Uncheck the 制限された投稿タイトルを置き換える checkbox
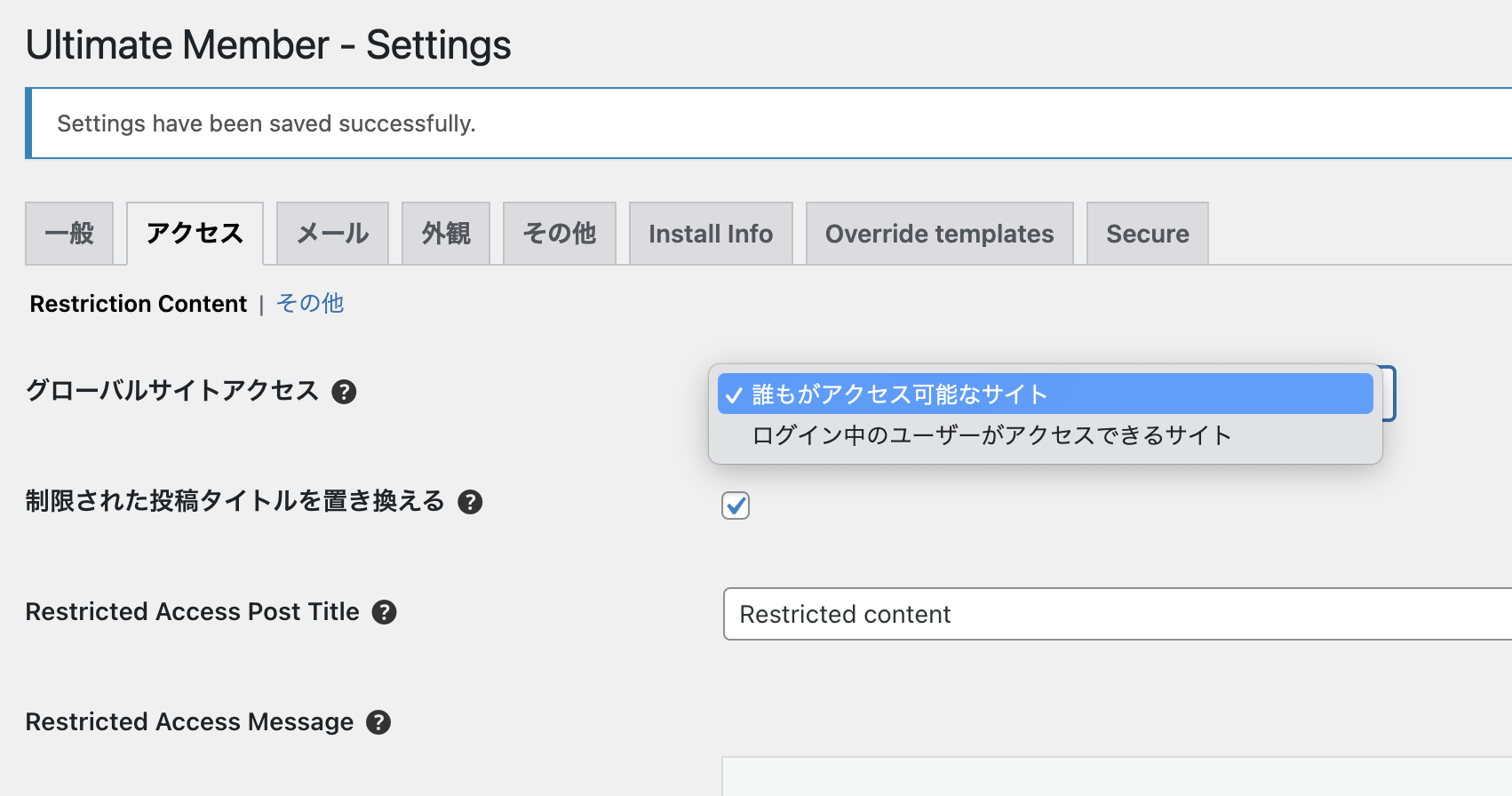This screenshot has width=1512, height=796. [736, 505]
